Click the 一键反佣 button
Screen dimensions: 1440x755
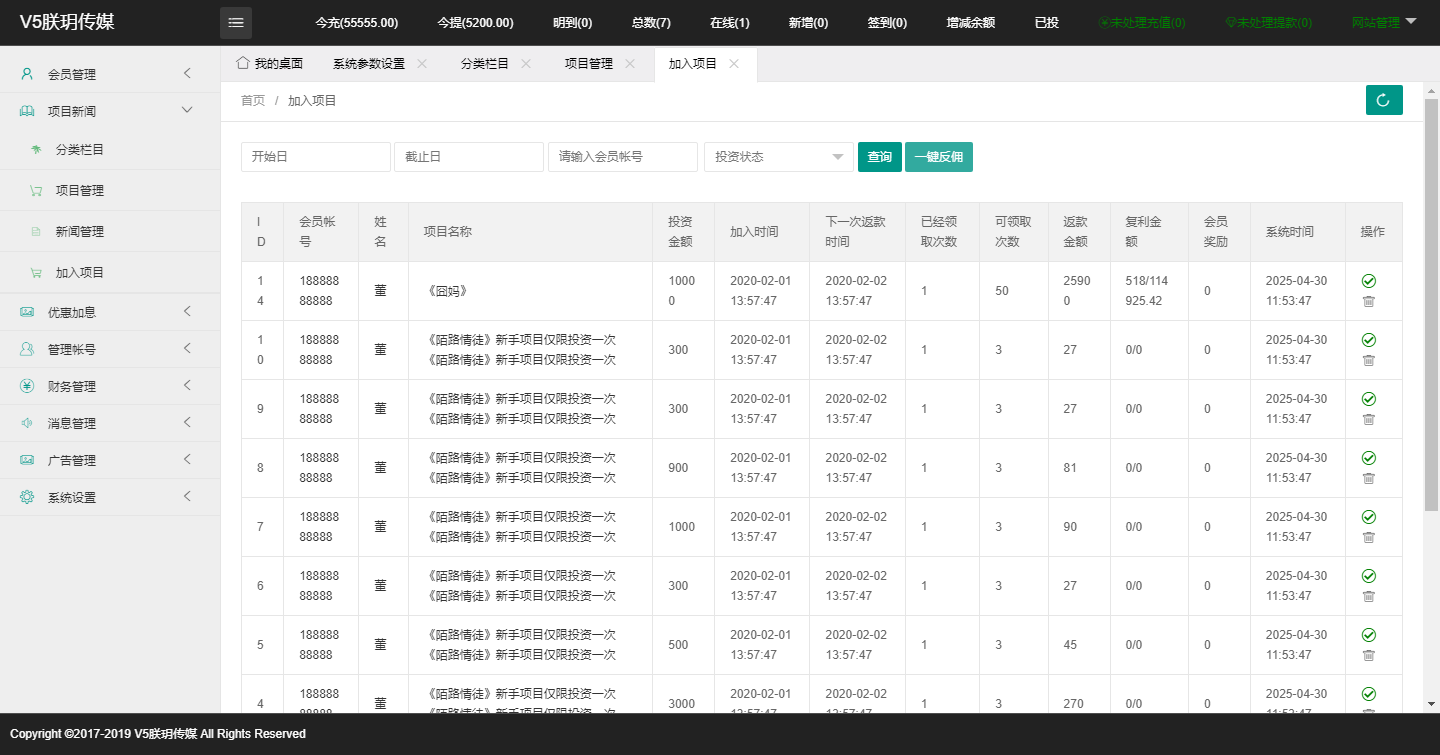(x=938, y=157)
